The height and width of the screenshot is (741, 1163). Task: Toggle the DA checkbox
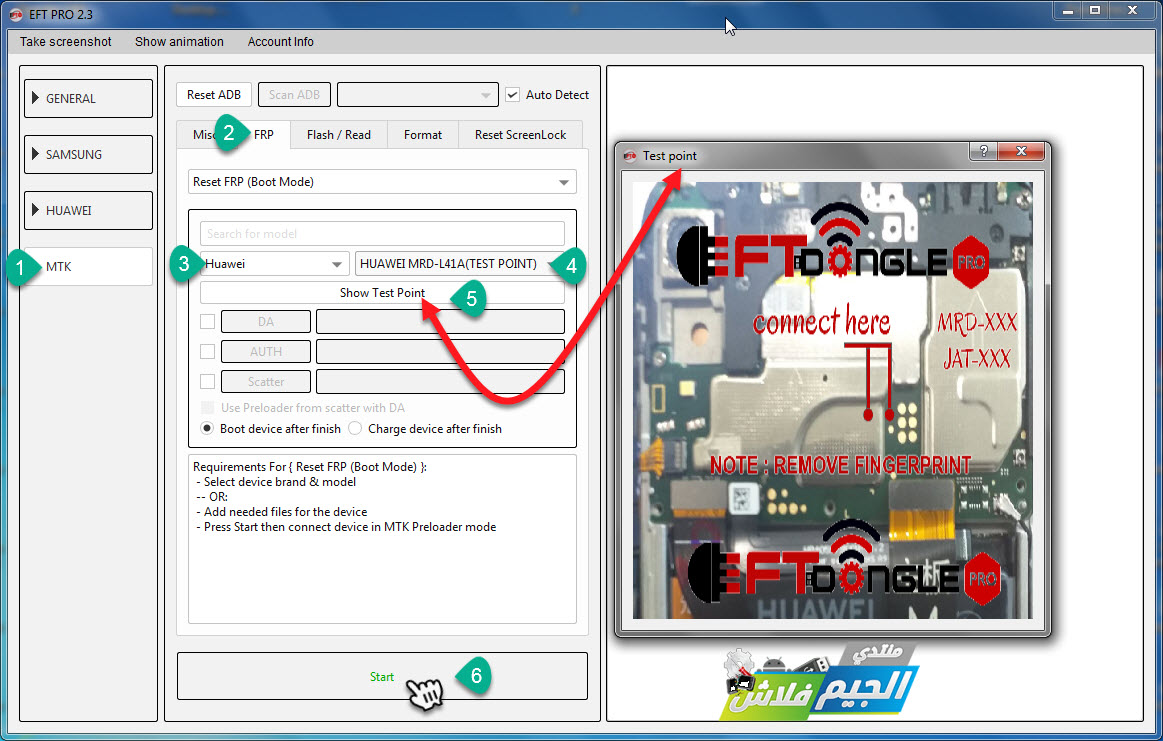208,321
